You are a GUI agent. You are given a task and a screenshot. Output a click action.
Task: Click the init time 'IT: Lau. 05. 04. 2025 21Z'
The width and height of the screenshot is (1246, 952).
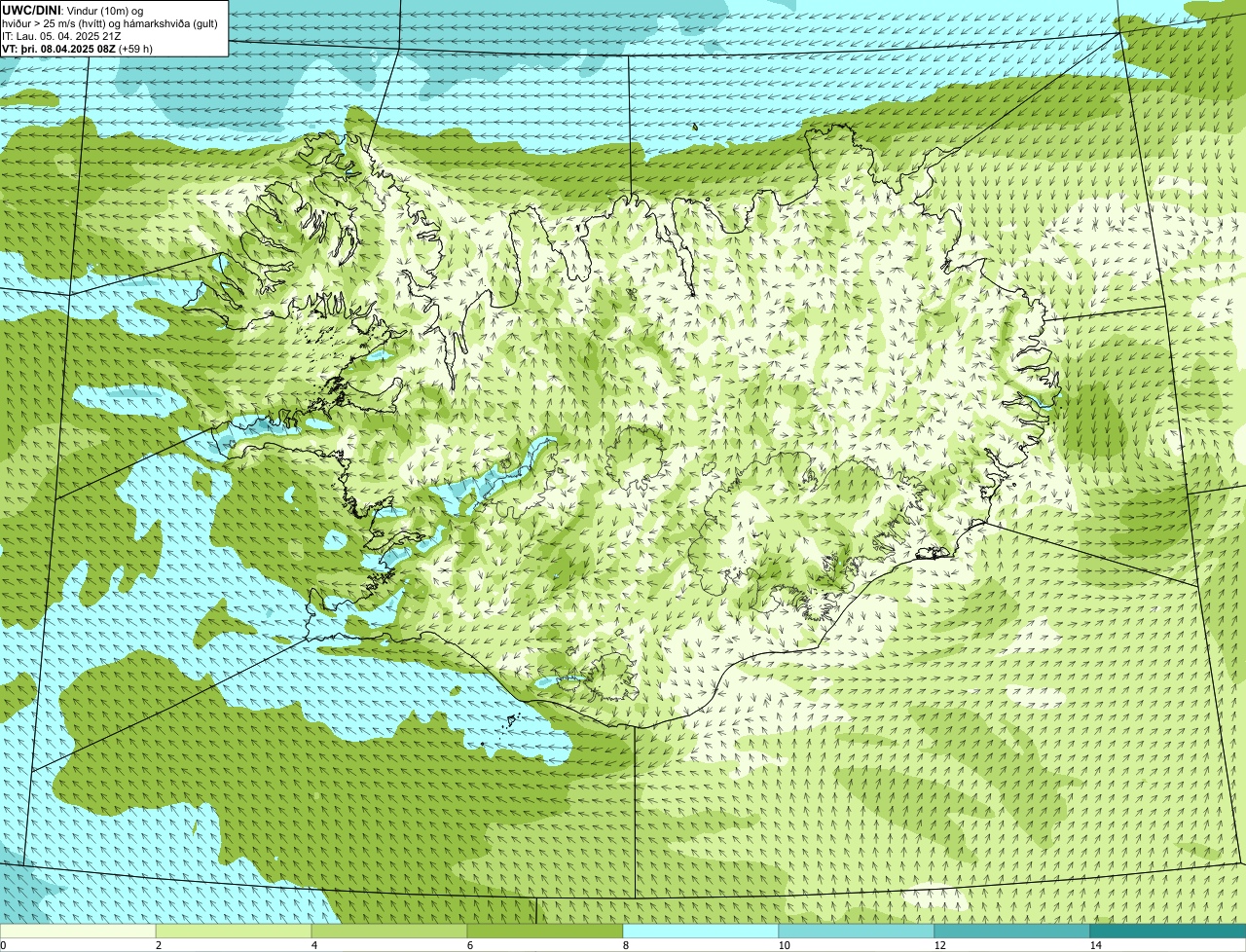[x=61, y=35]
